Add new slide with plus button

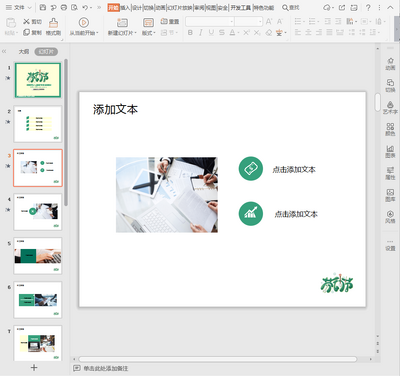(x=34, y=368)
